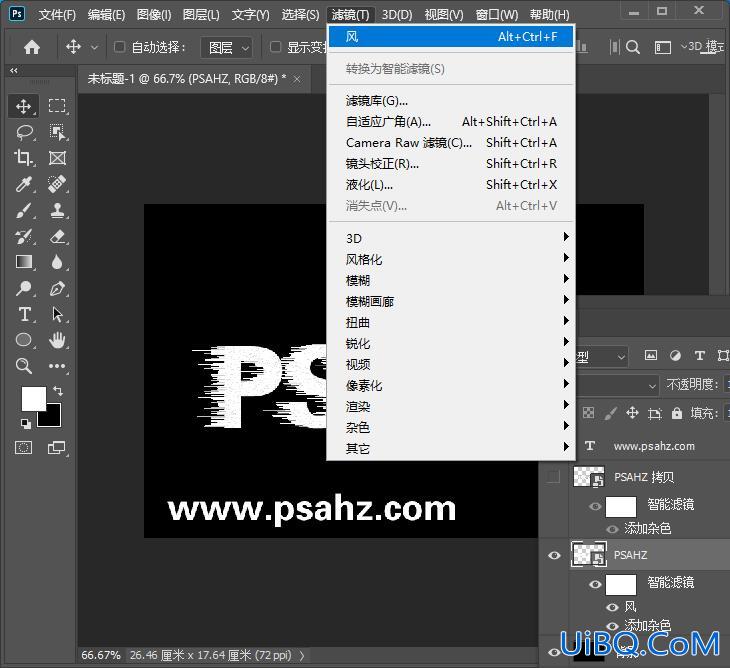730x668 pixels.
Task: Open the workspace switcher icon
Action: point(663,47)
